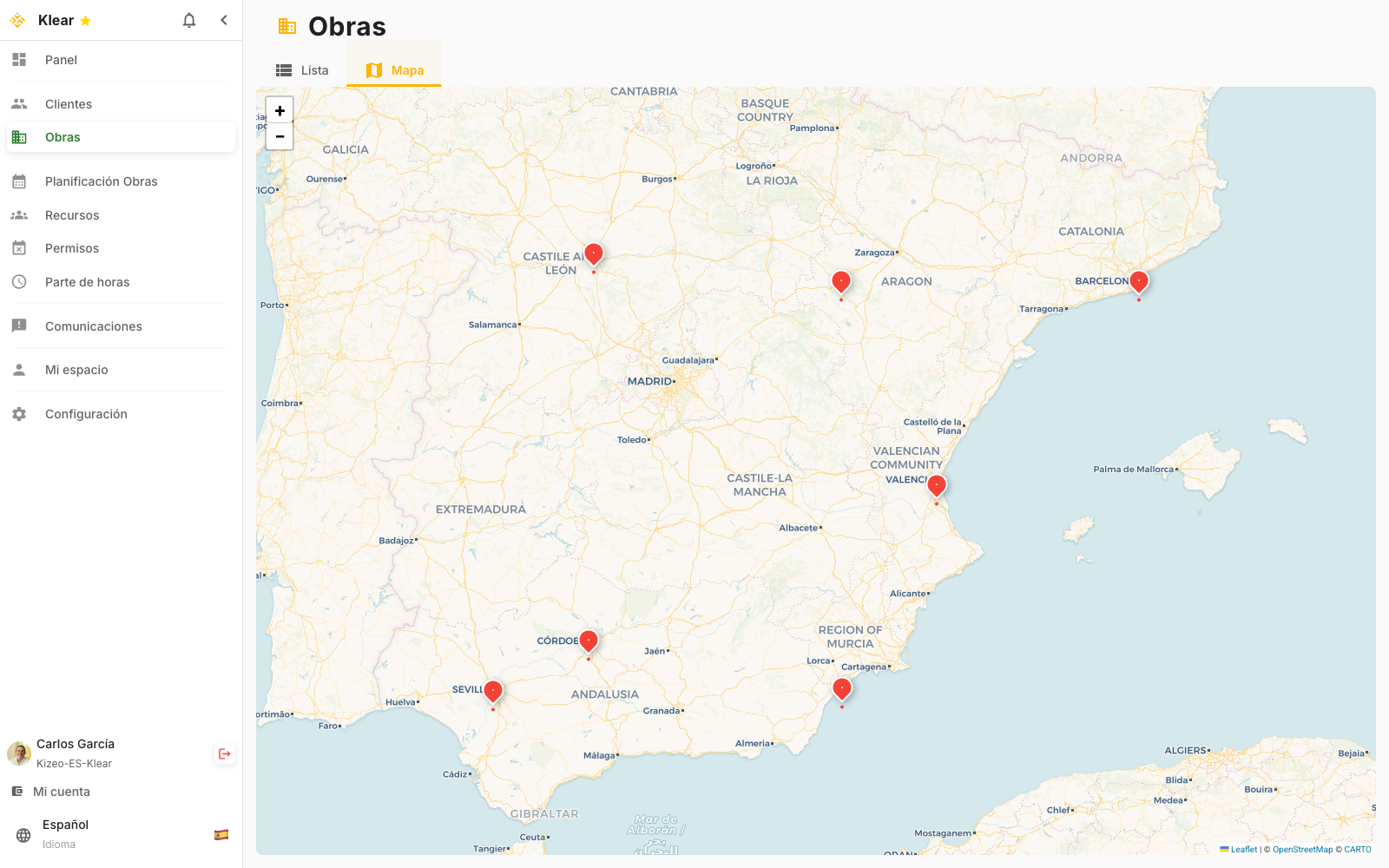
Task: Open the Español language selector
Action: pos(65,824)
